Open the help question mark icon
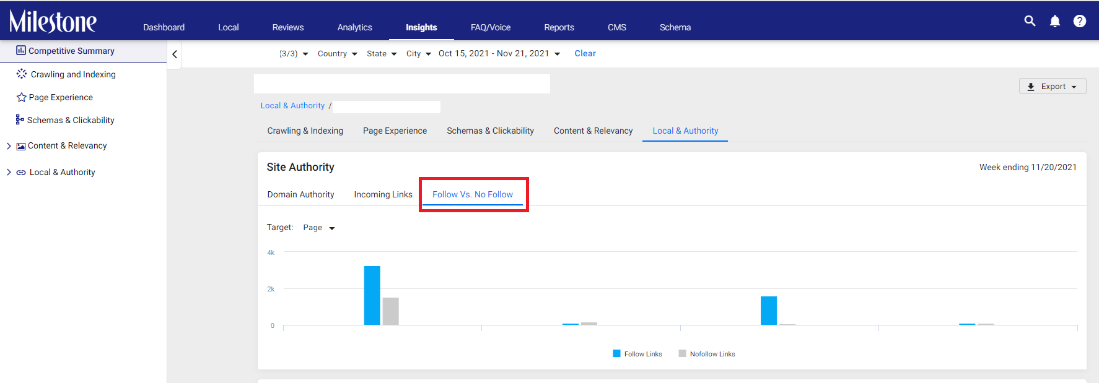 point(1079,21)
